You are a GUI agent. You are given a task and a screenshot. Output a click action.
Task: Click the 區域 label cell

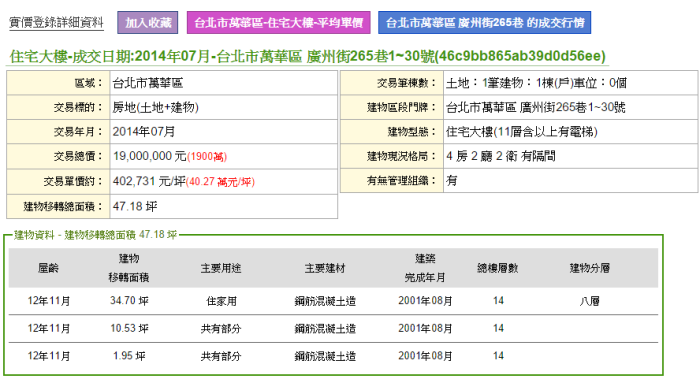click(58, 83)
